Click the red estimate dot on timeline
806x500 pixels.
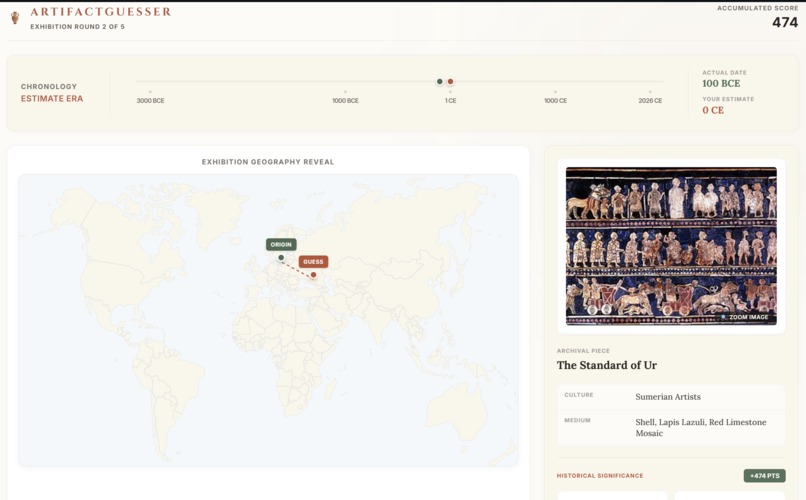(450, 81)
